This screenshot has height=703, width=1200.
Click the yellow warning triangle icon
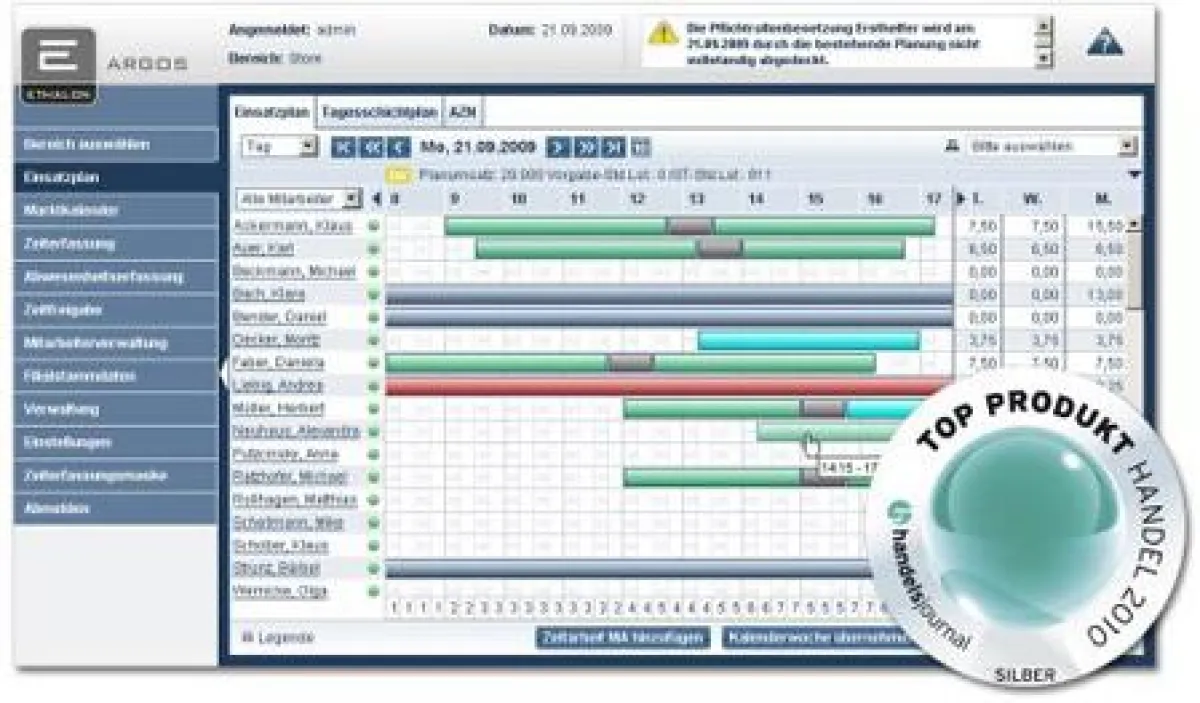pyautogui.click(x=662, y=33)
